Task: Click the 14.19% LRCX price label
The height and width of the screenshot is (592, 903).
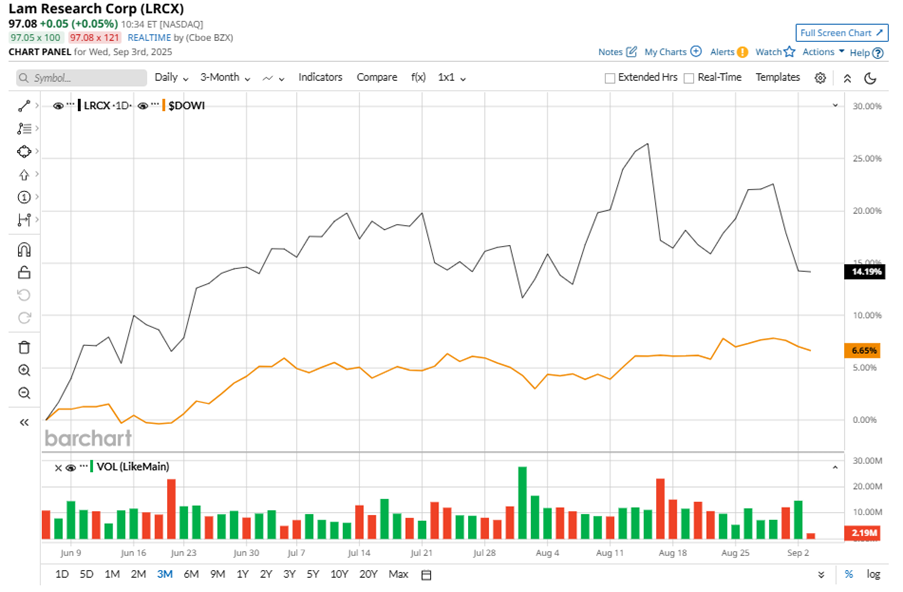Action: (x=865, y=272)
